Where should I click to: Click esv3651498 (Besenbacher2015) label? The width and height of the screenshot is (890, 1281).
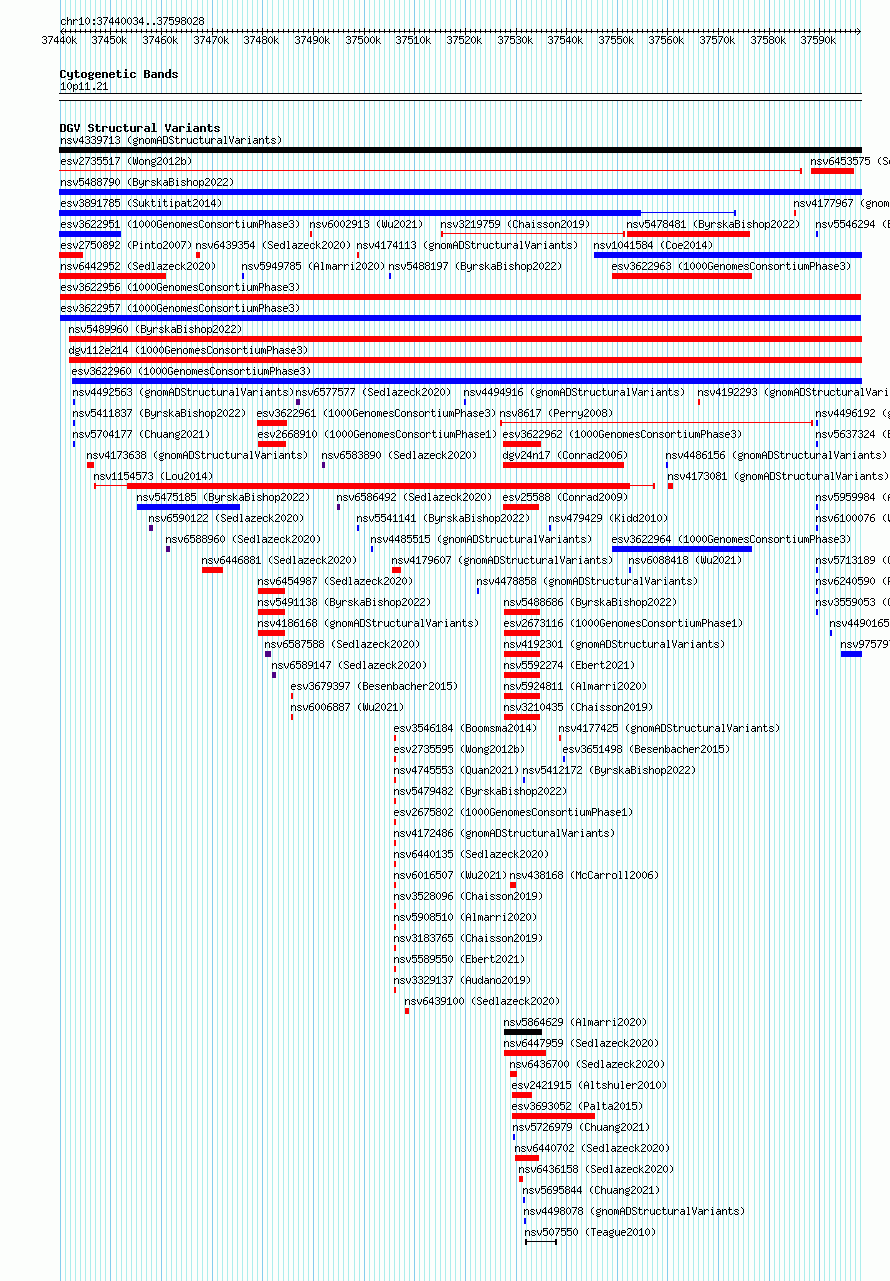(646, 749)
